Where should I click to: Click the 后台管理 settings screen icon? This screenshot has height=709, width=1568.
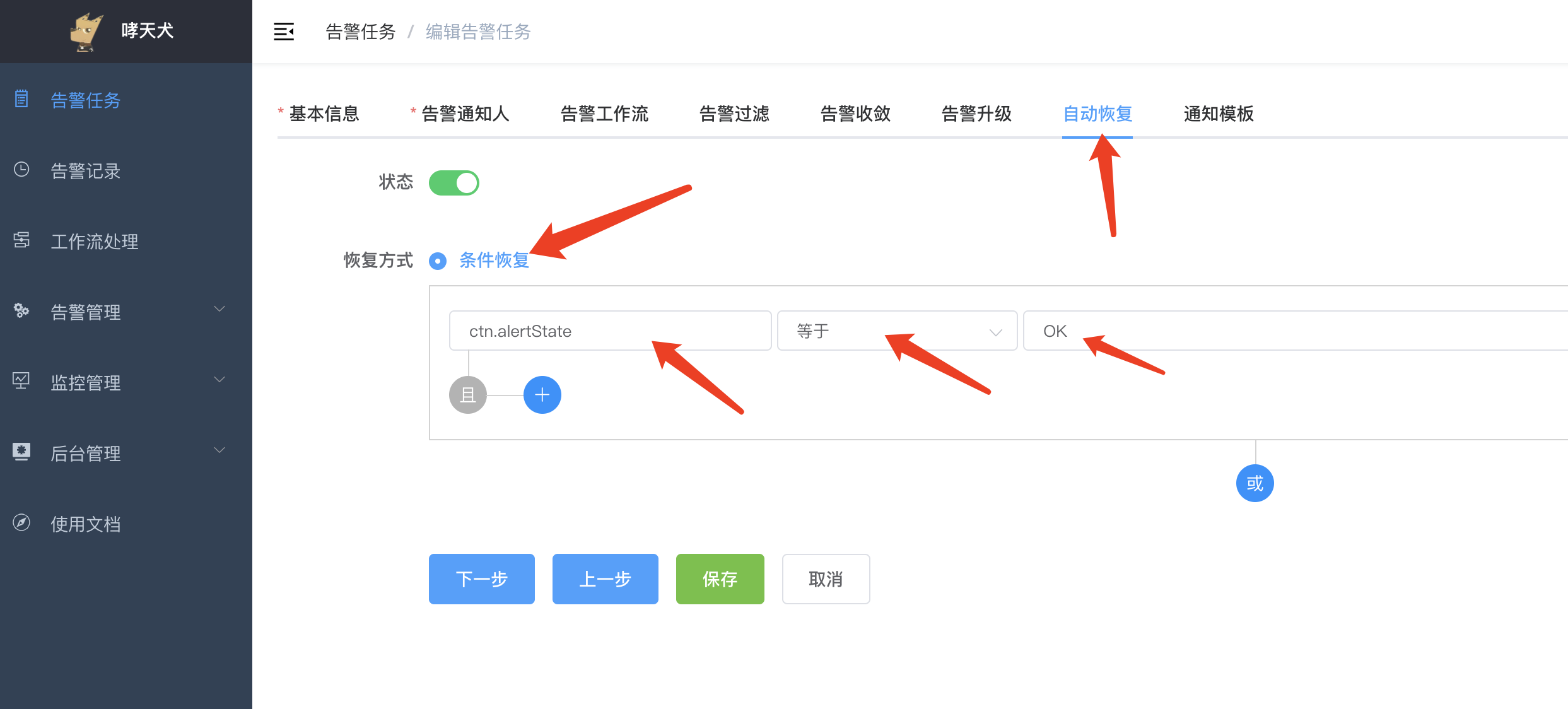pos(21,452)
